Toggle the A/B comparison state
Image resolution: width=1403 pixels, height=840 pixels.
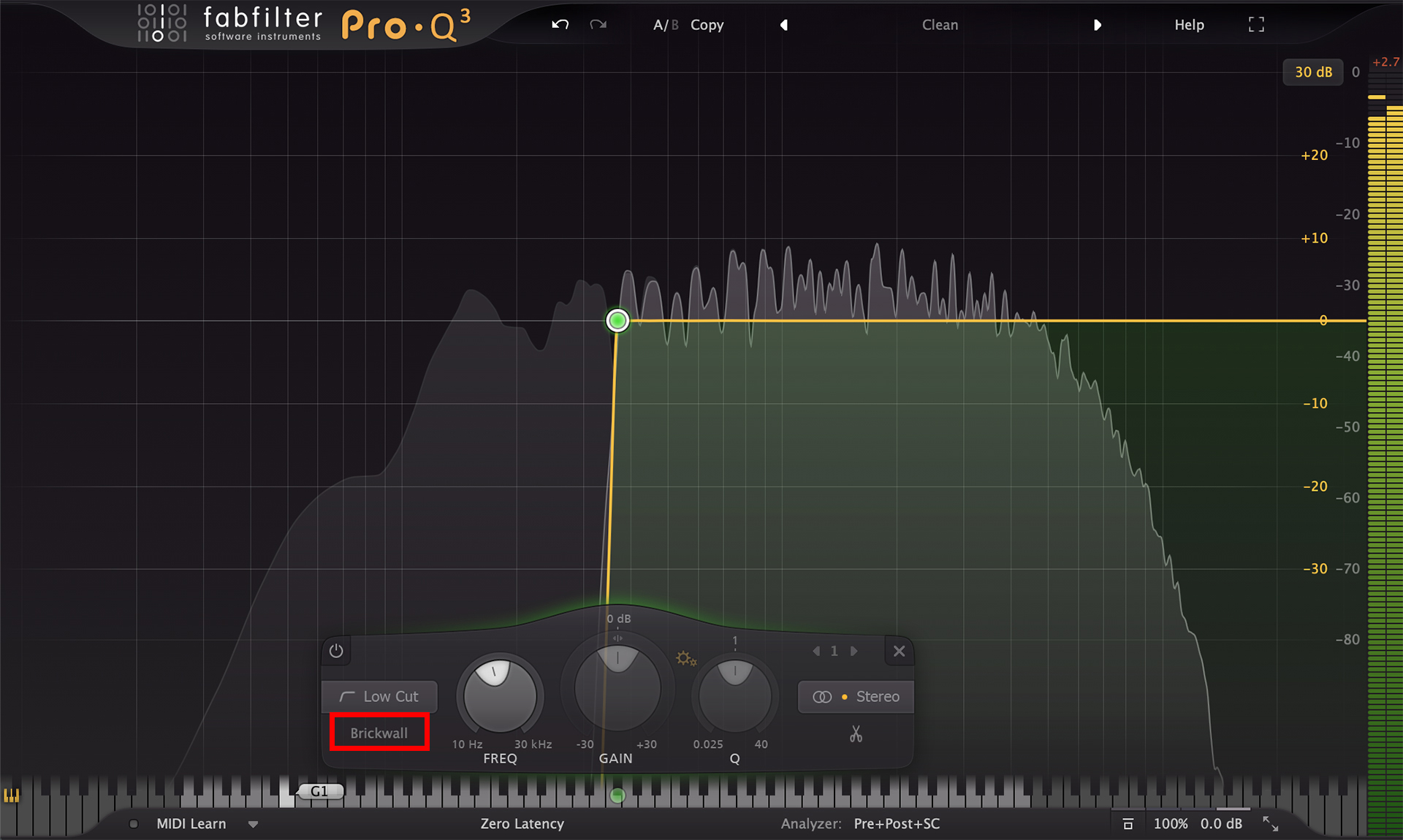[x=666, y=25]
